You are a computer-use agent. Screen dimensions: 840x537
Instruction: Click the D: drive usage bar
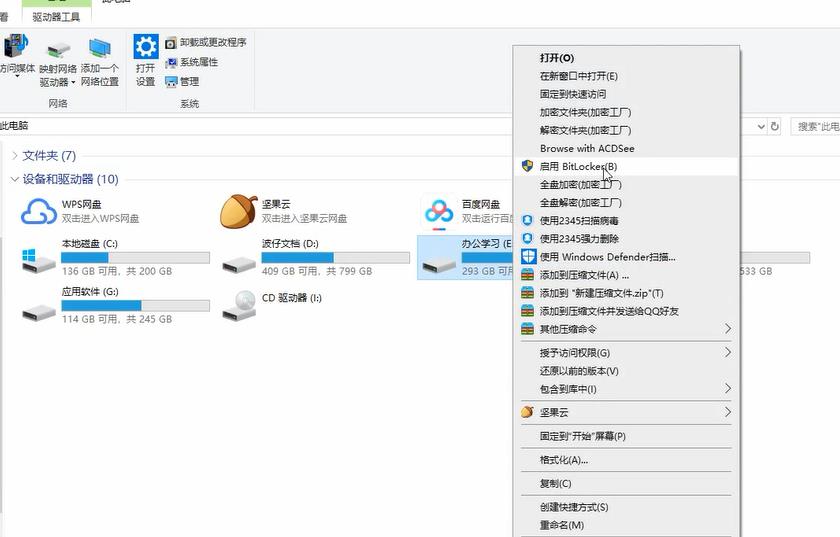tap(335, 257)
